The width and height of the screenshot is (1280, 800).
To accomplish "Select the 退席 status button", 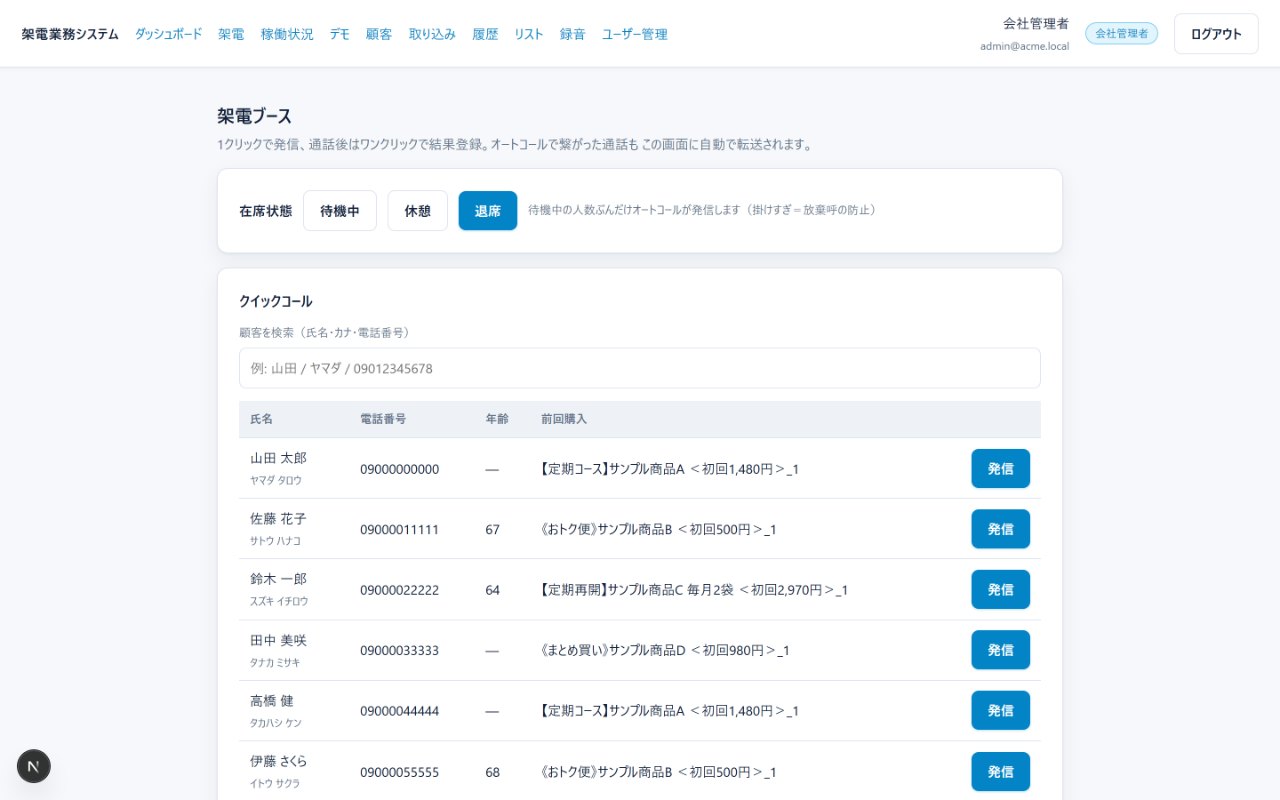I will (x=488, y=211).
